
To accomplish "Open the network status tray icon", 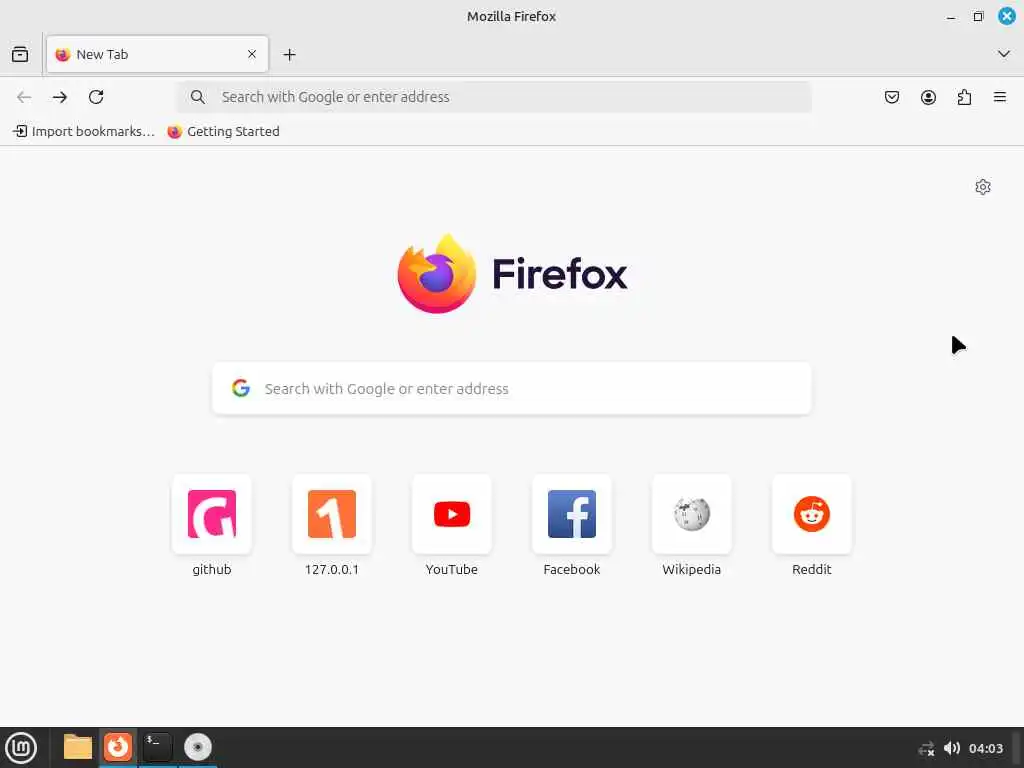I will pyautogui.click(x=926, y=749).
